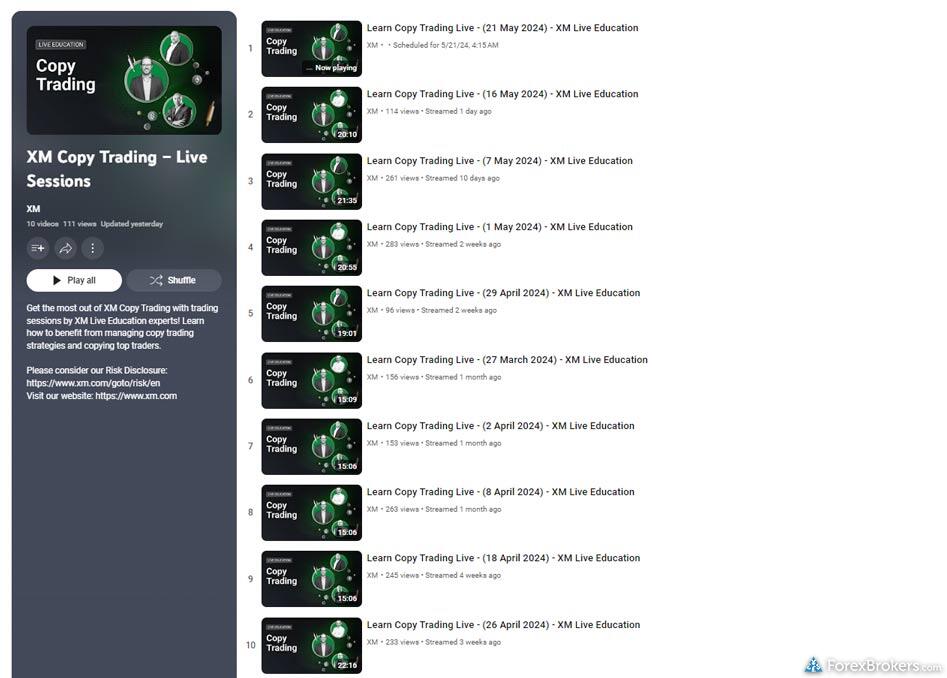Open the large Copy Trading playlist cover image

(124, 80)
